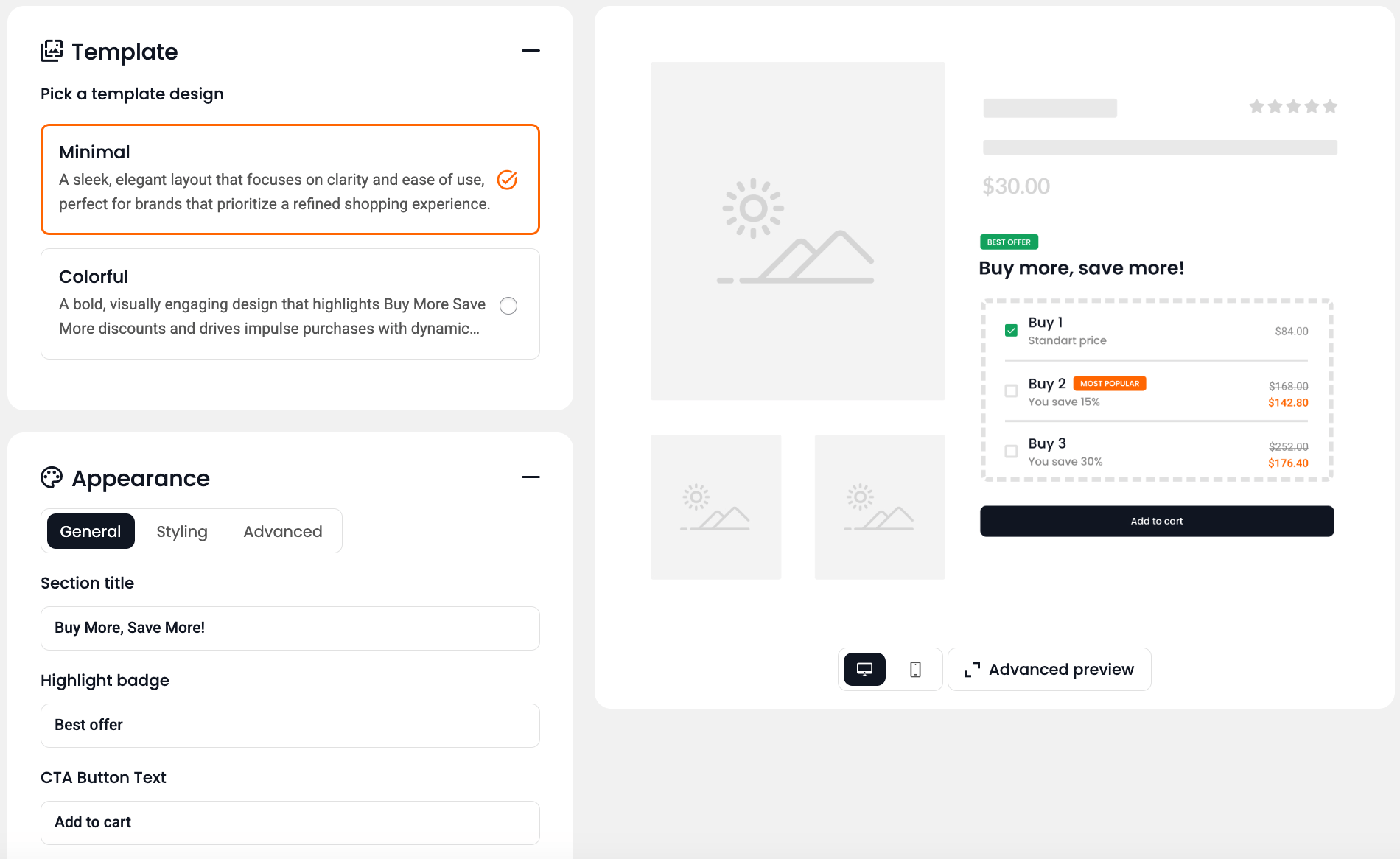Click the star rating icons in preview

1292,107
